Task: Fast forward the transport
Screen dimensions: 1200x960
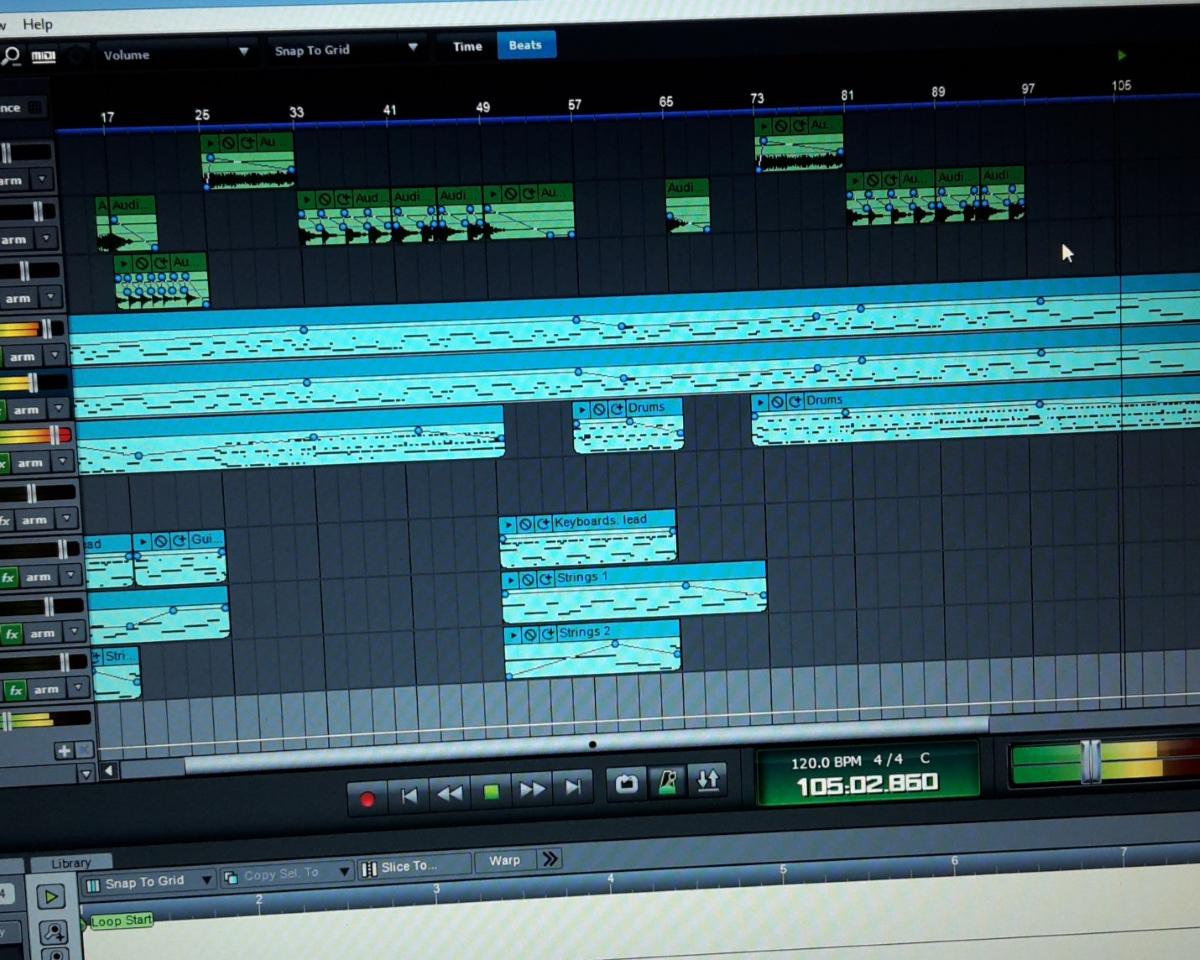Action: pyautogui.click(x=532, y=790)
